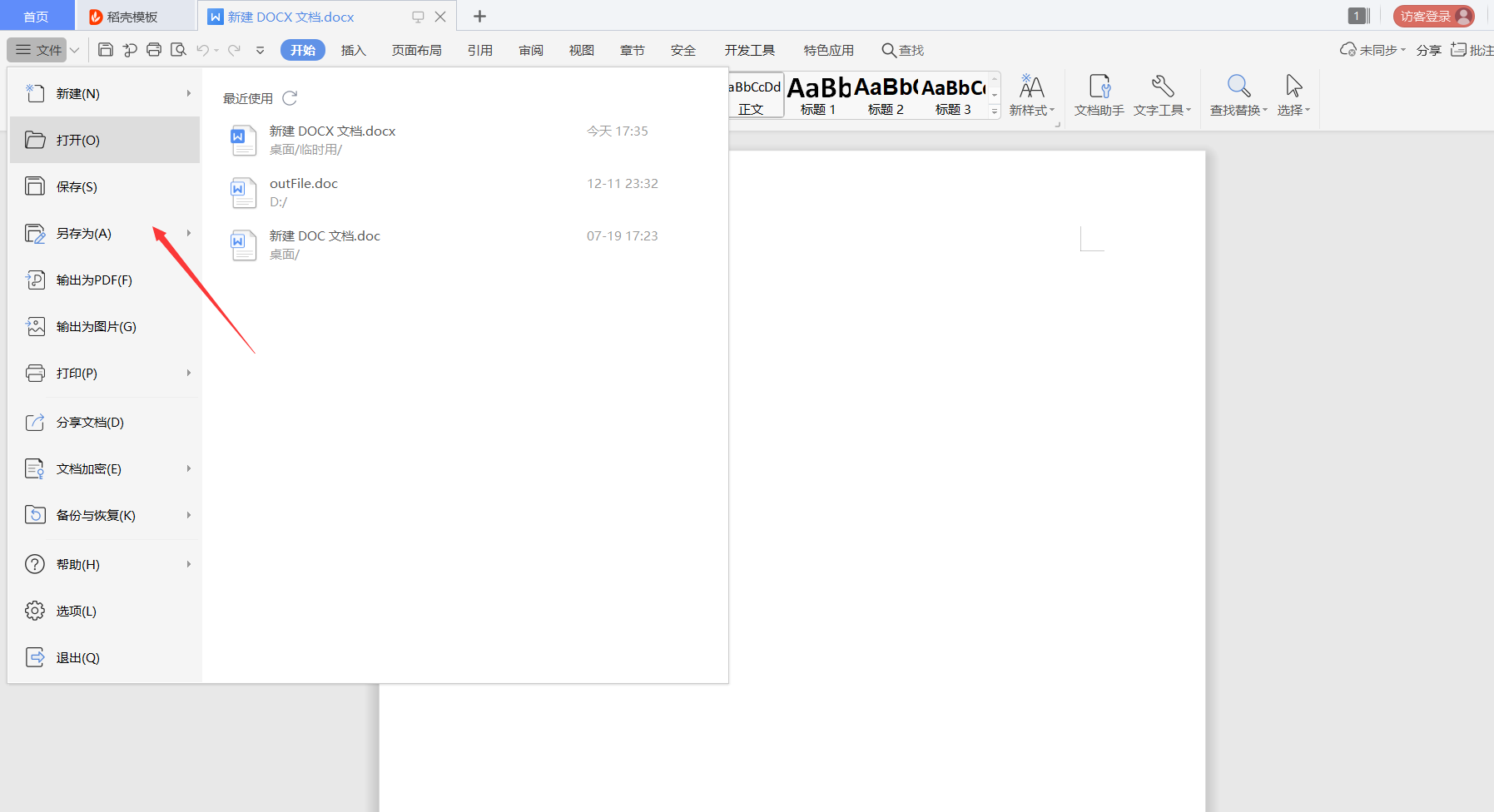1494x812 pixels.
Task: Choose 输出为图片(G) menu entry
Action: (x=105, y=326)
